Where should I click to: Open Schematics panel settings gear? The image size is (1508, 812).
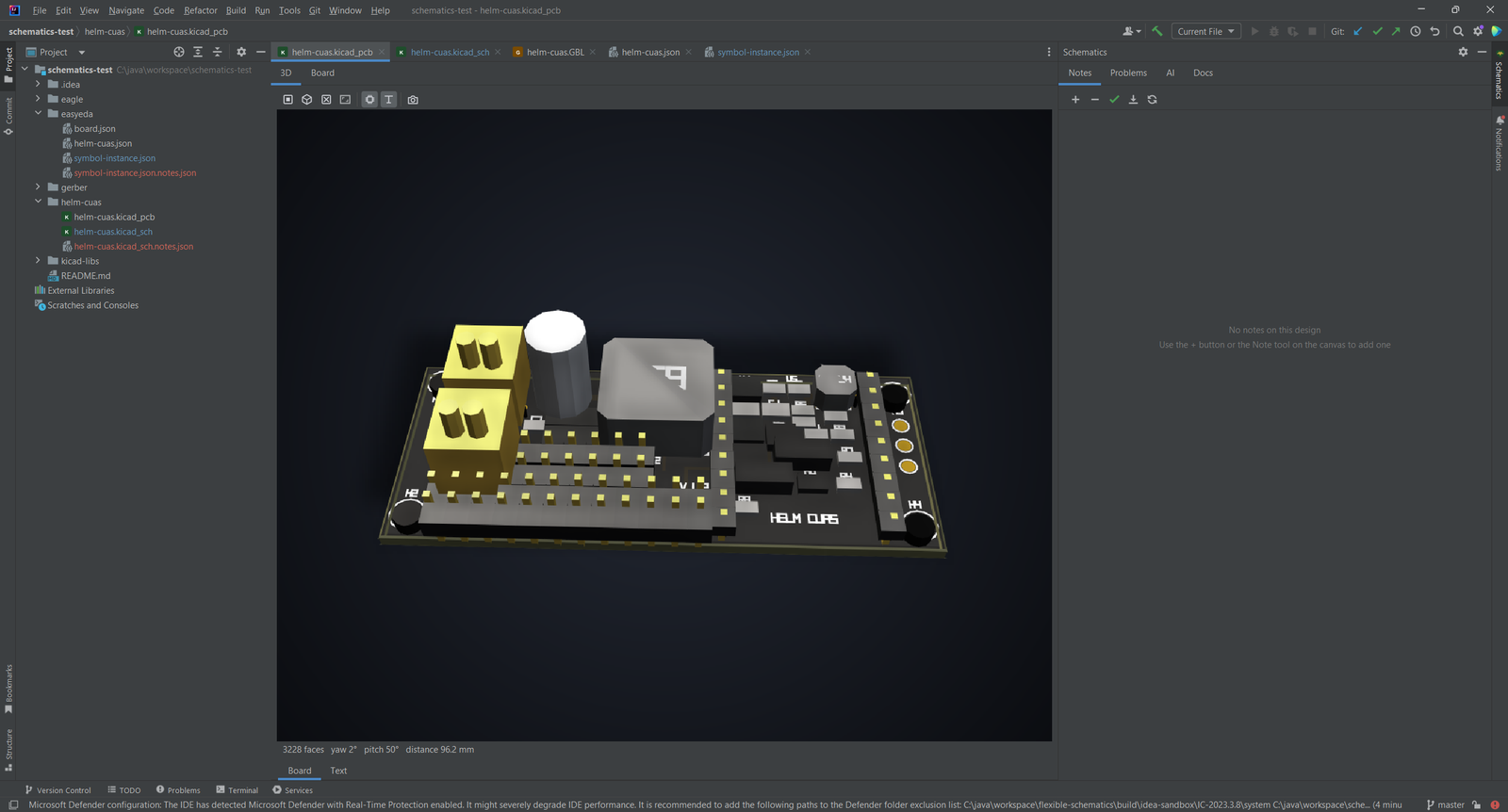1463,52
